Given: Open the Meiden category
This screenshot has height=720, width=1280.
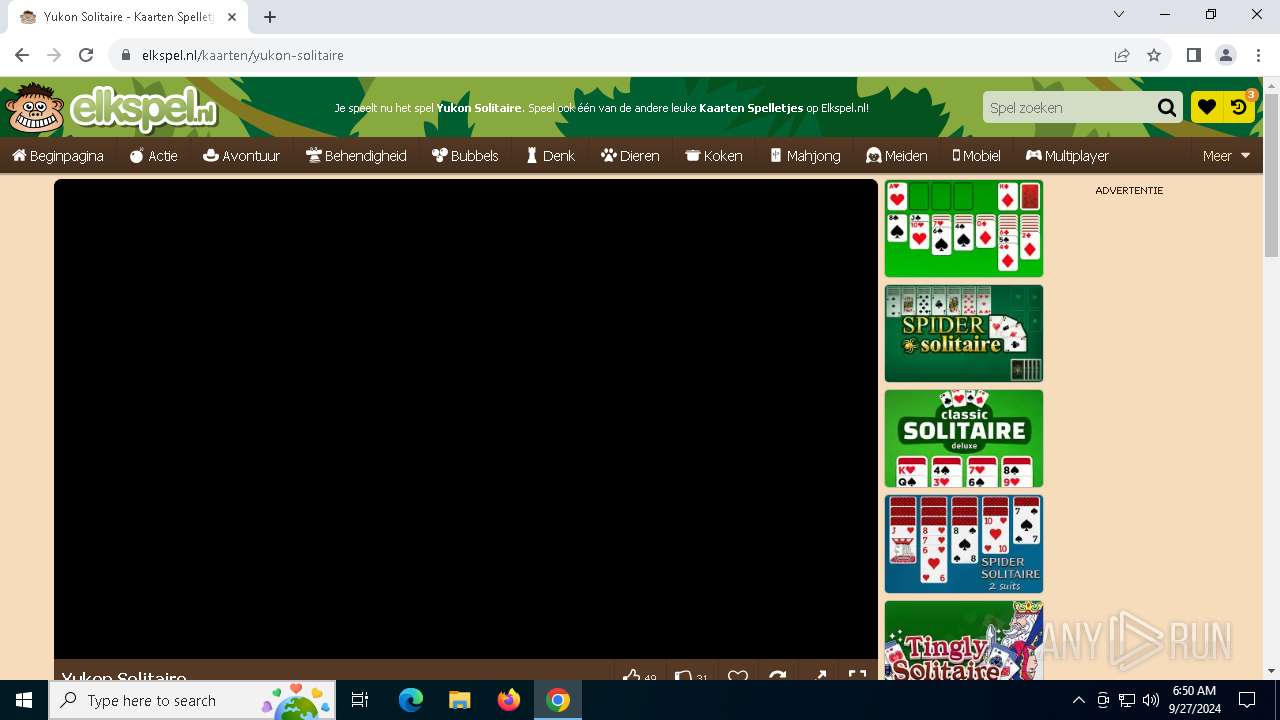Looking at the screenshot, I should click(x=897, y=156).
